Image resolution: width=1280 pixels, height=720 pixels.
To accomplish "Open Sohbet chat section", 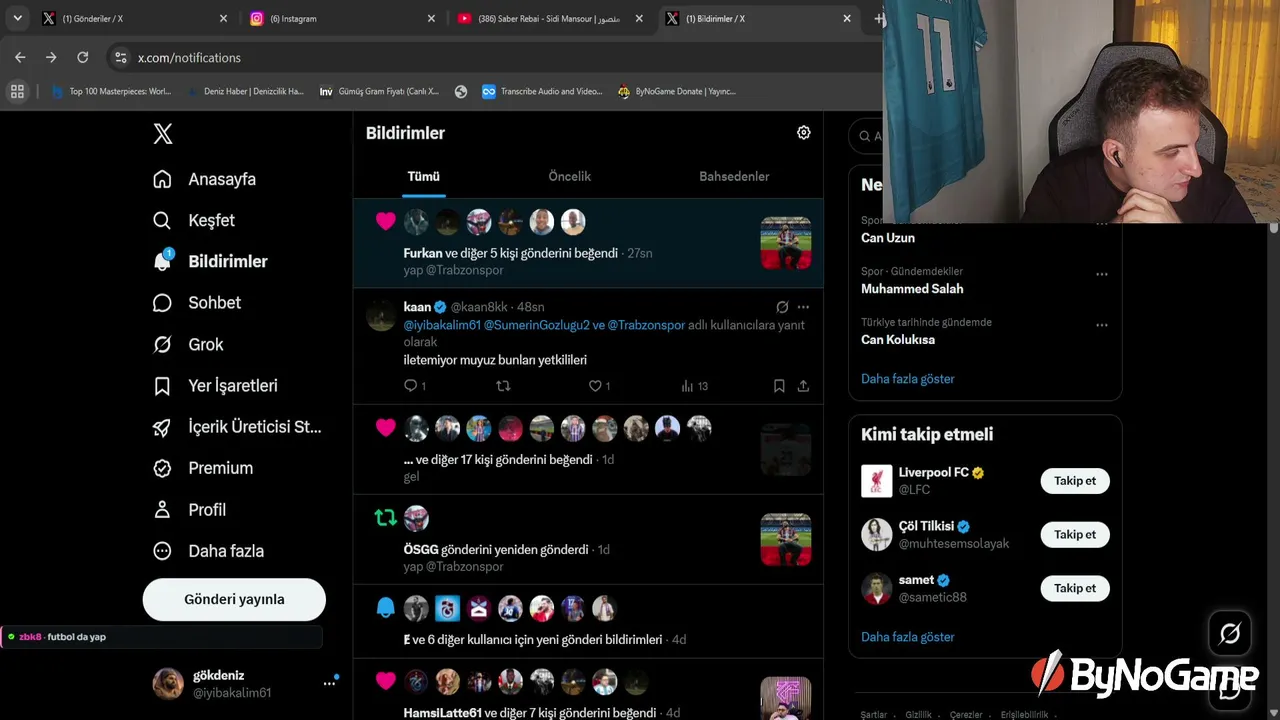I will point(197,302).
